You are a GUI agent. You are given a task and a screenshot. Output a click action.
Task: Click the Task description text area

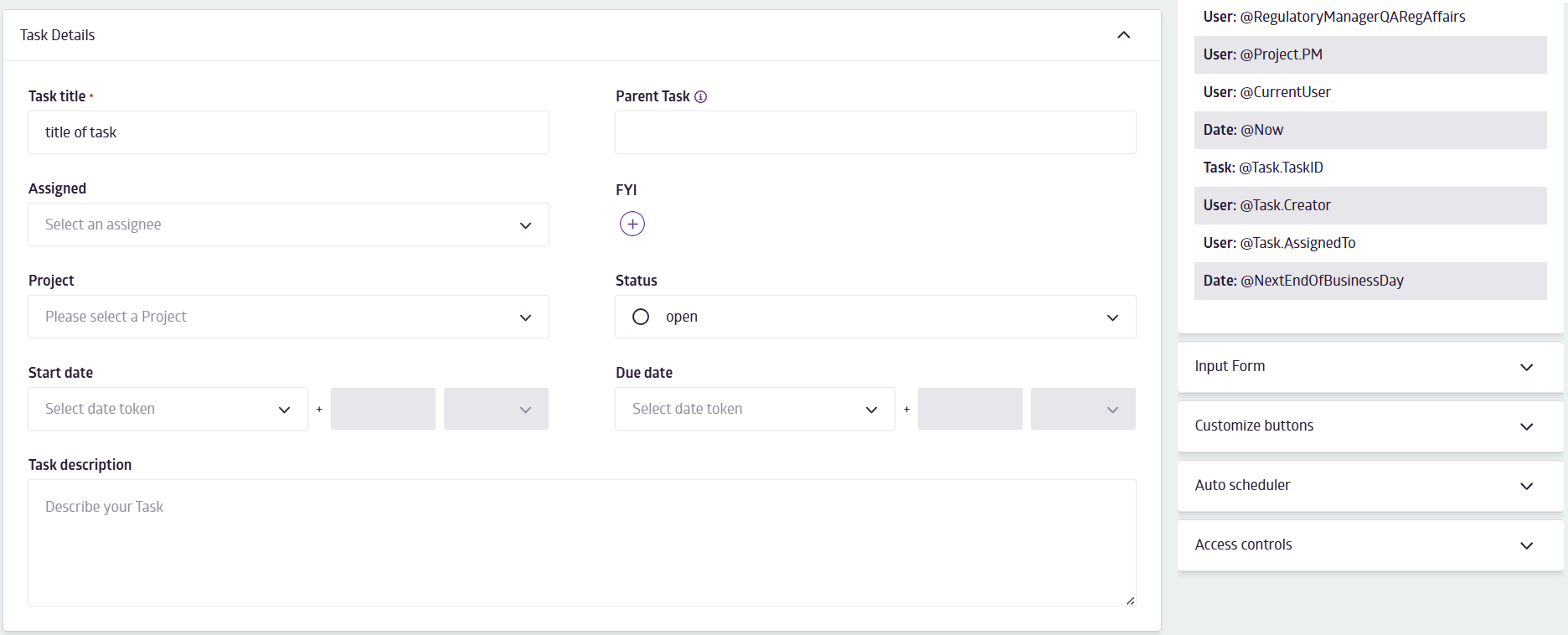(x=581, y=542)
